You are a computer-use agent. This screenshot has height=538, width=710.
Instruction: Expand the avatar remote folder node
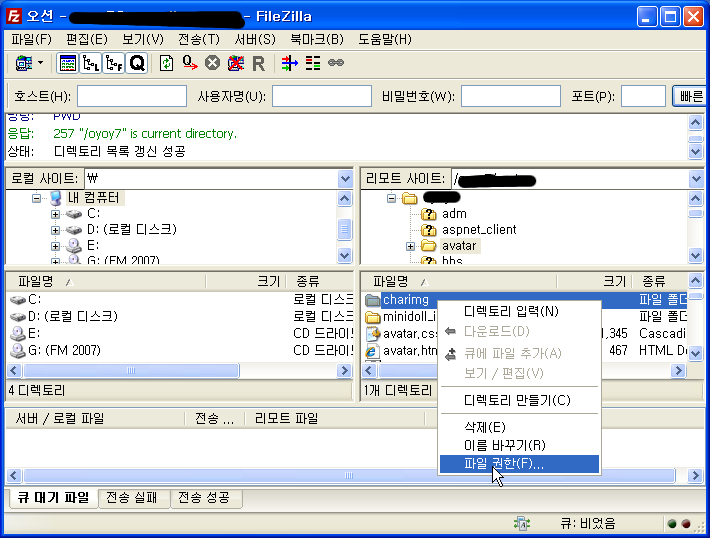[x=410, y=246]
